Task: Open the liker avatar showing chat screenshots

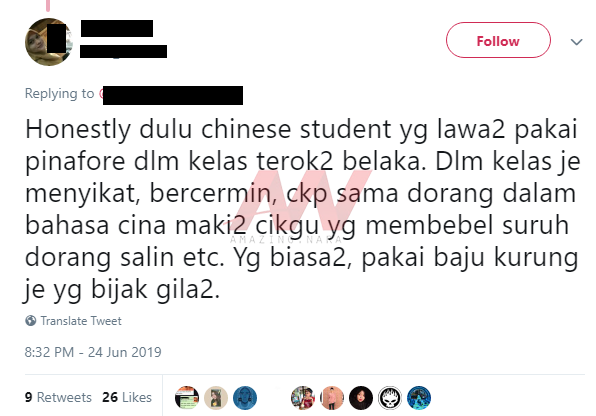Action: click(x=187, y=398)
